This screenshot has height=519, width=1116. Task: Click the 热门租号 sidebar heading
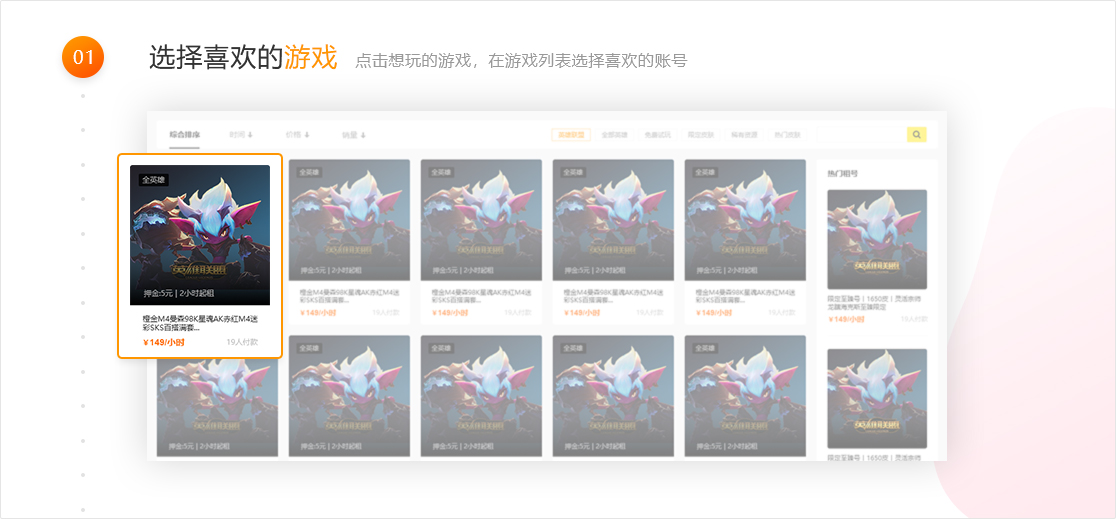[x=843, y=173]
